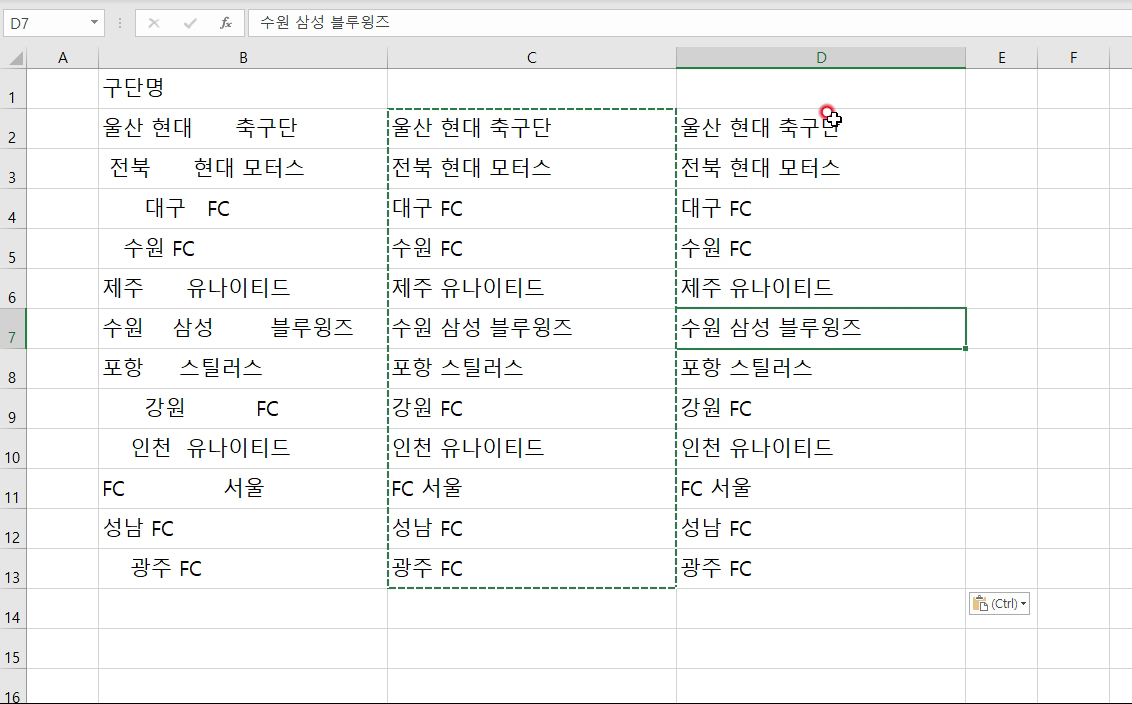Click cell B12 containing 성남 FC
1132x704 pixels.
pyautogui.click(x=243, y=529)
